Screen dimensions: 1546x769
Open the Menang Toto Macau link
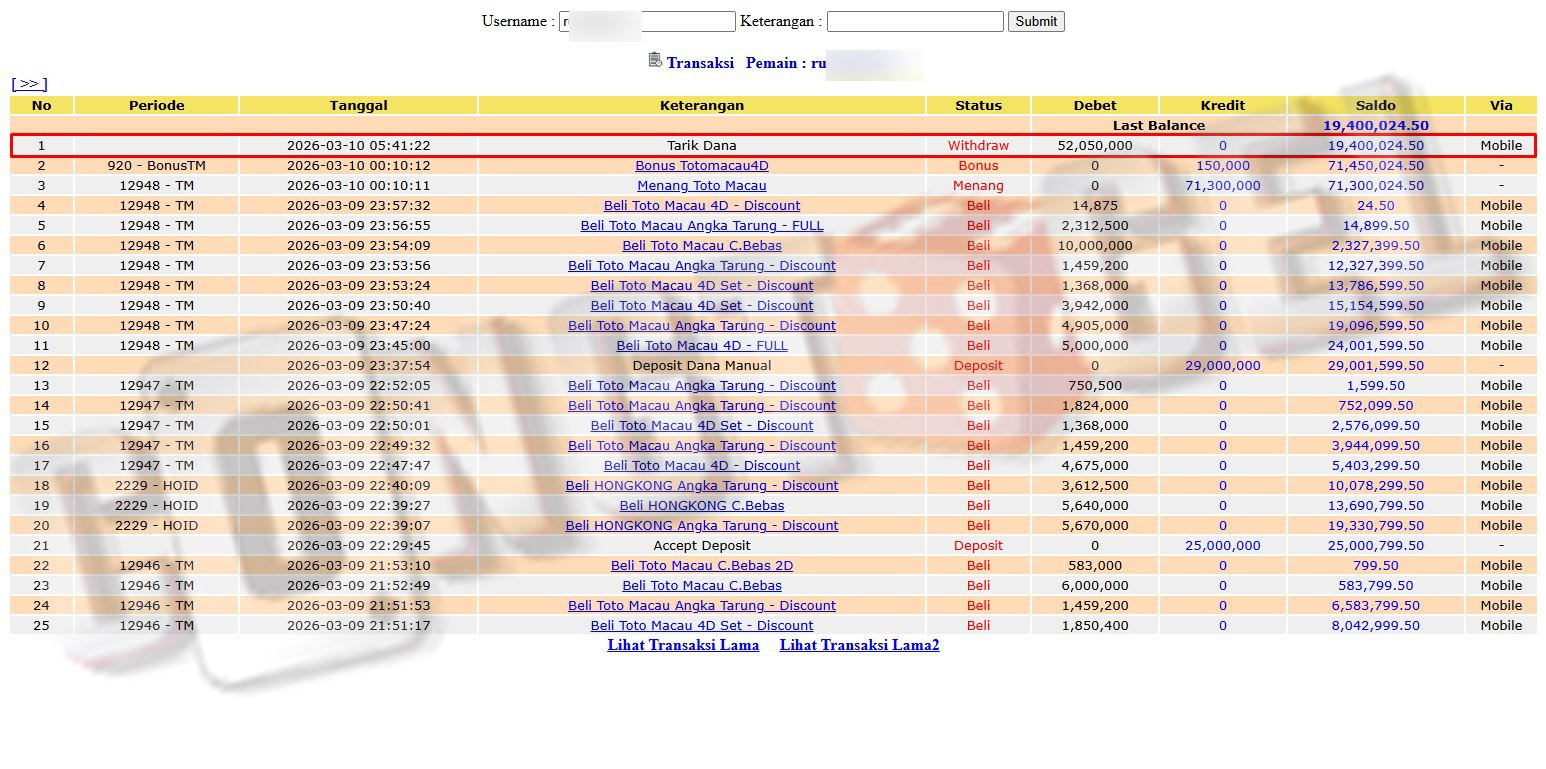tap(701, 186)
